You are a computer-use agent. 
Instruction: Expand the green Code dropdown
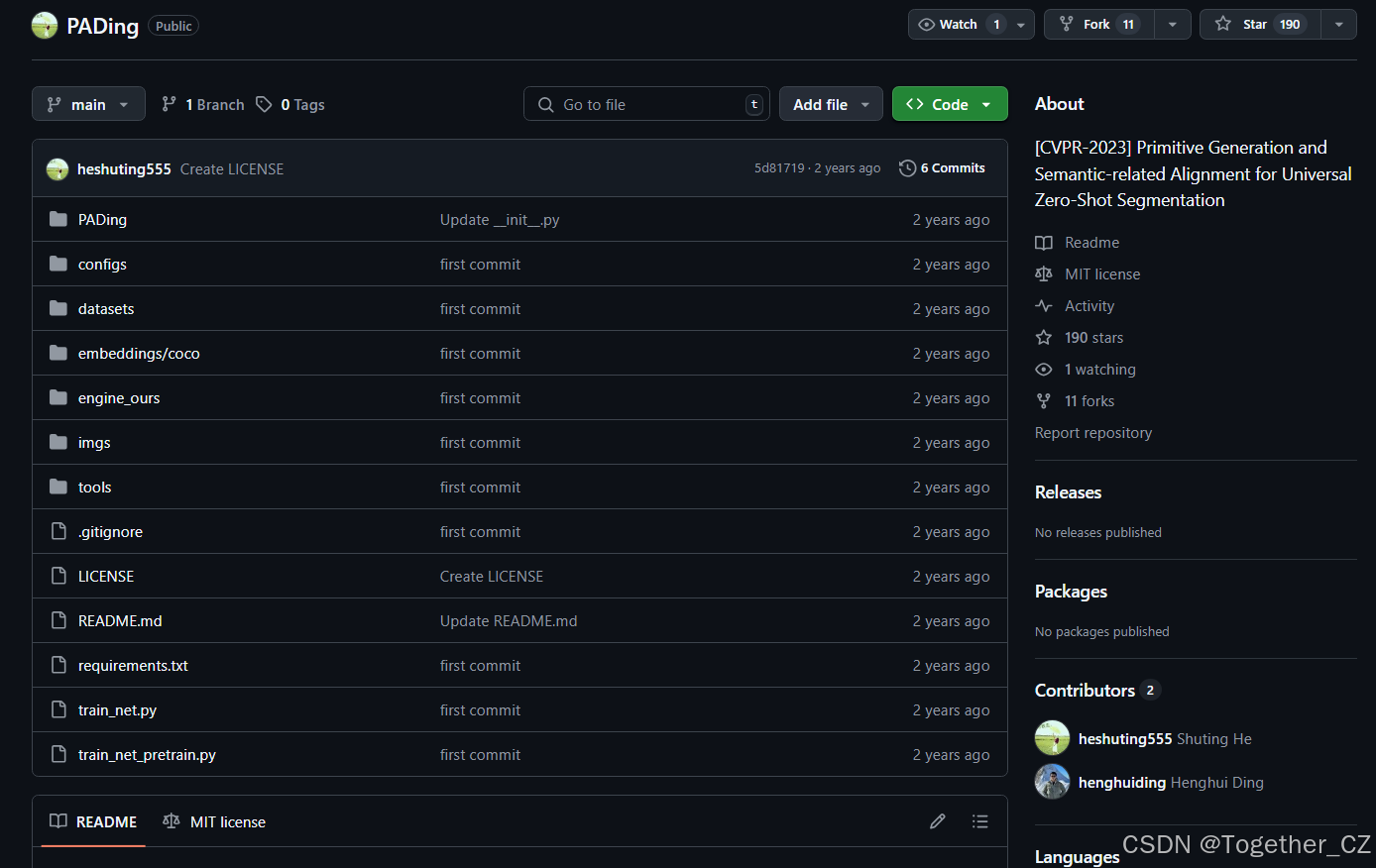[x=950, y=104]
